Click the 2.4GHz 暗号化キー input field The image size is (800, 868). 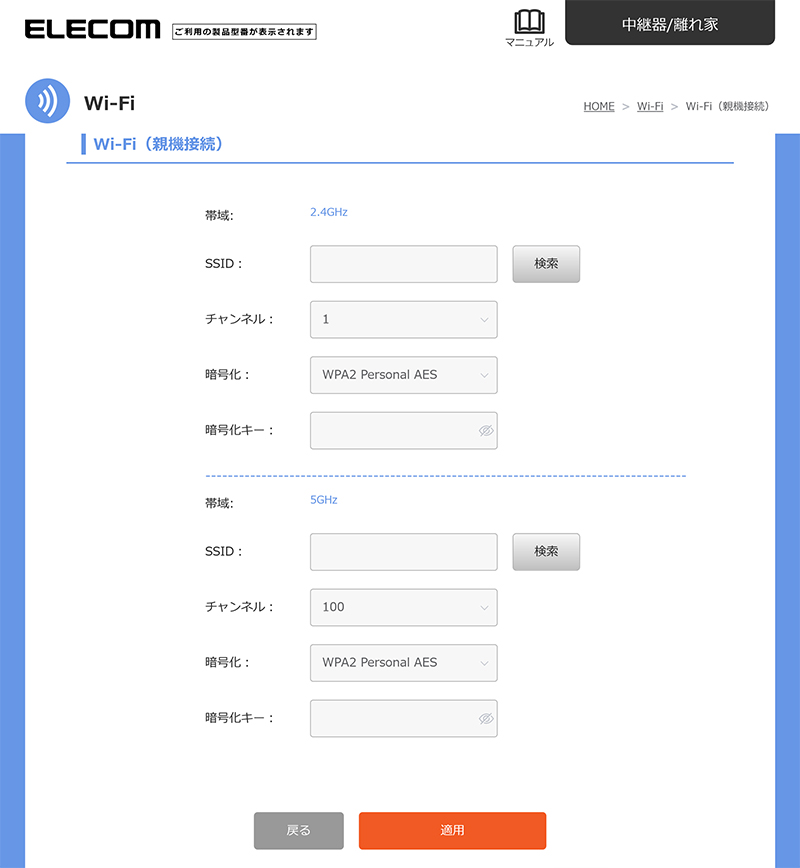392,431
